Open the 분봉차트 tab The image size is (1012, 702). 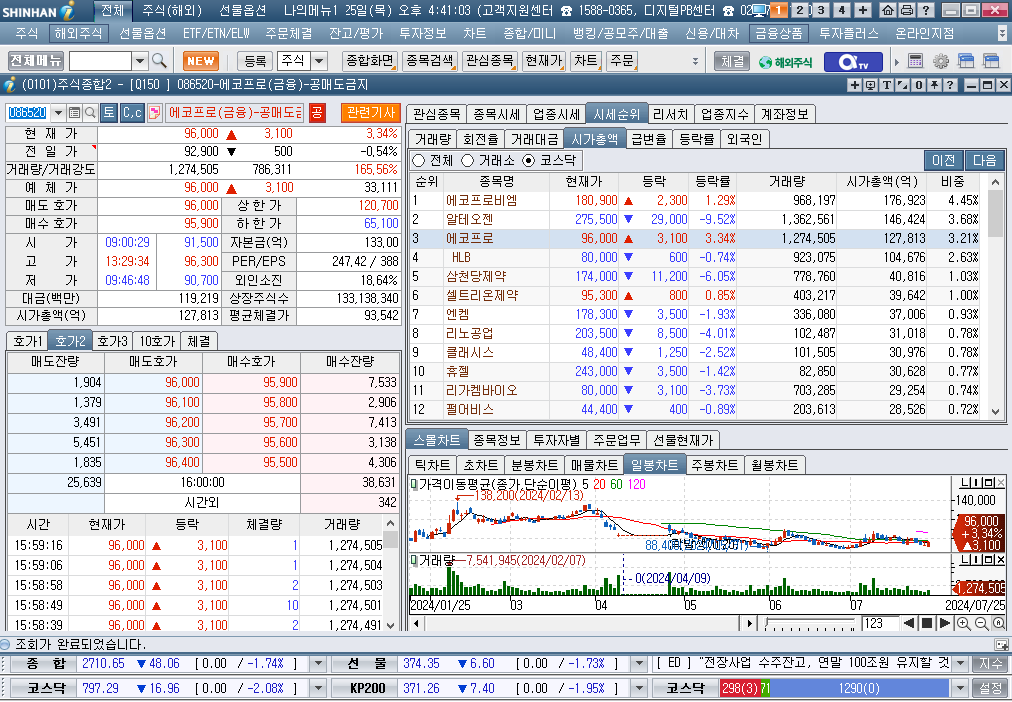pos(534,465)
